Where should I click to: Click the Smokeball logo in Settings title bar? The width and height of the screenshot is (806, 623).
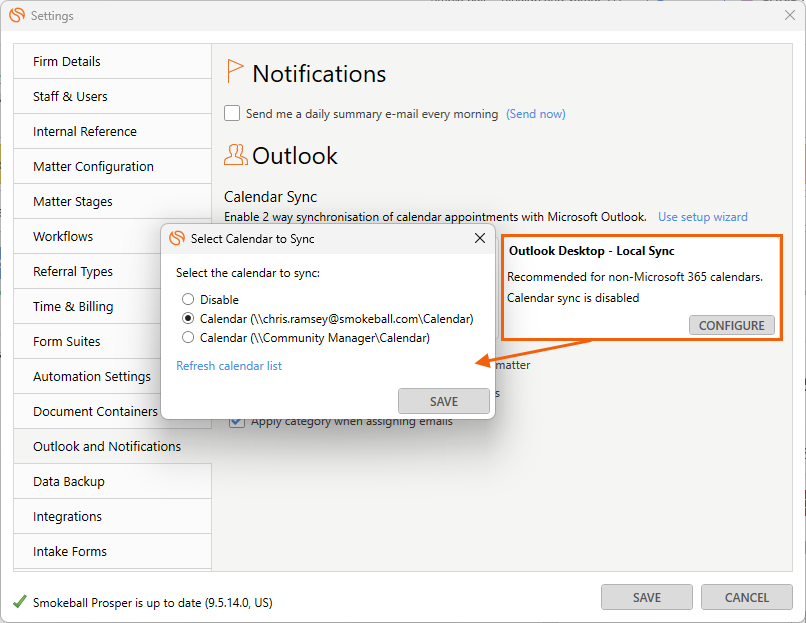(17, 15)
